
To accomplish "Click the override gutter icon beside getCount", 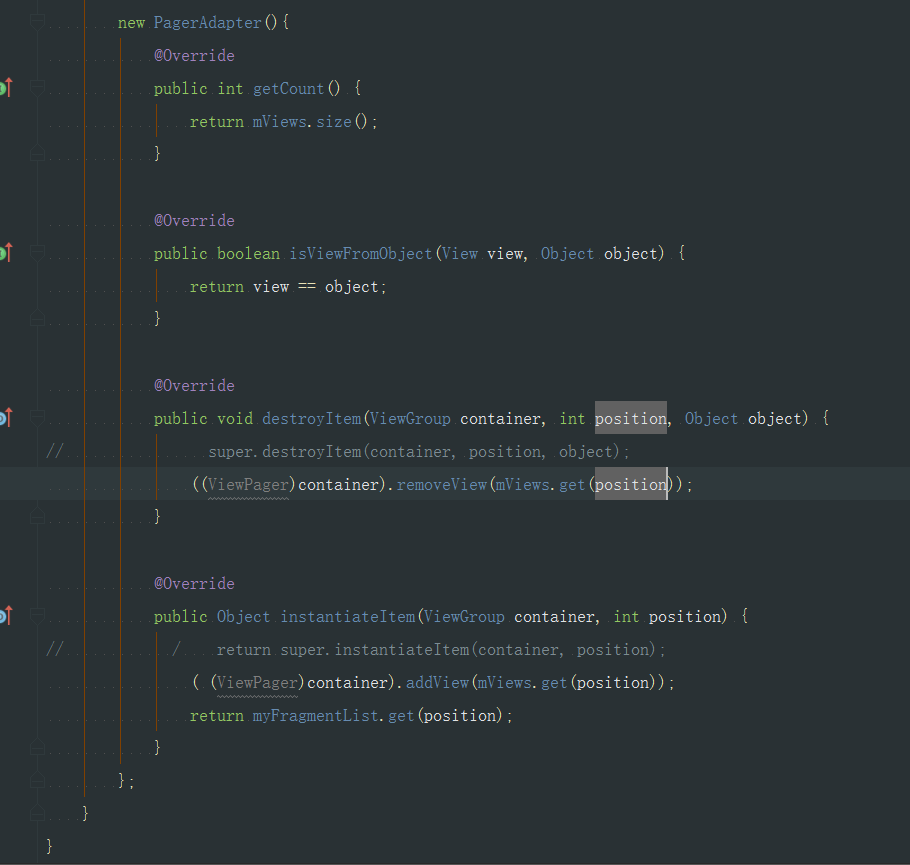I will point(6,88).
